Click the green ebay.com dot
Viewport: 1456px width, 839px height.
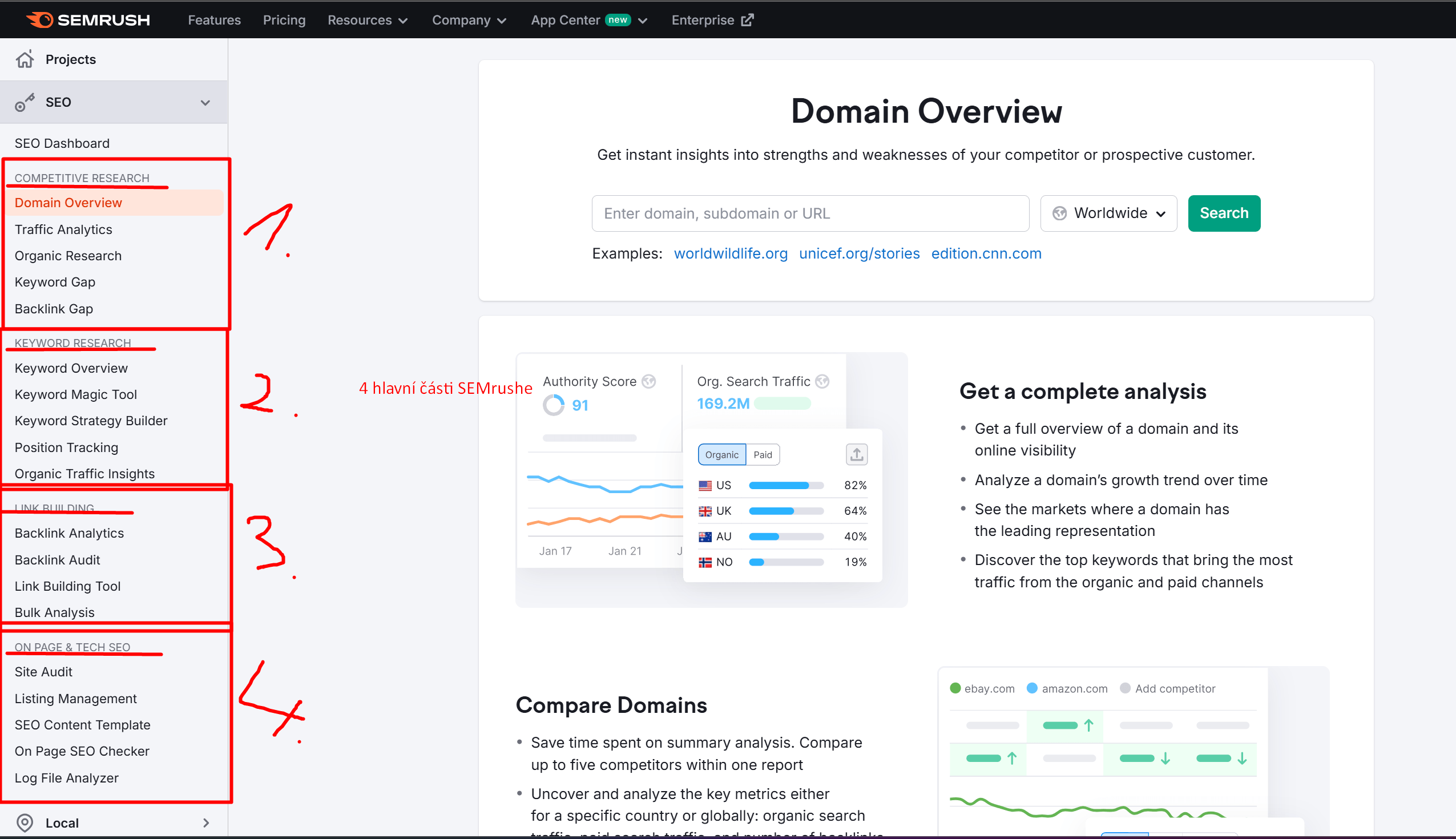click(x=955, y=688)
